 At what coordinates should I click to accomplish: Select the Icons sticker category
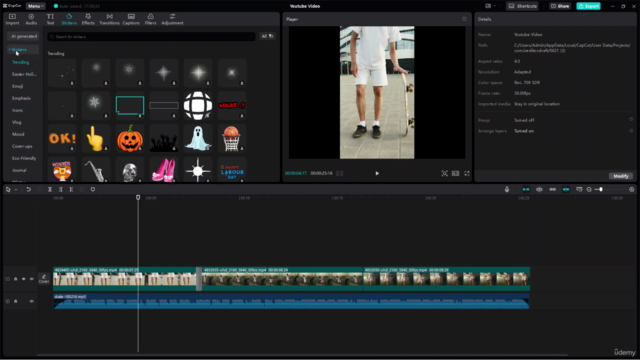click(17, 110)
